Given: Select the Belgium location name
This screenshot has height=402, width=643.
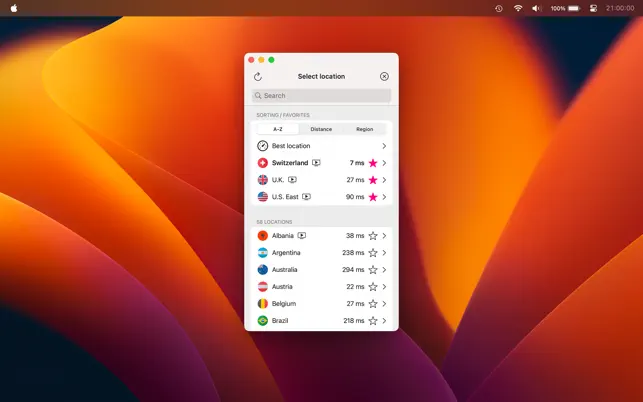Looking at the screenshot, I should tap(284, 304).
